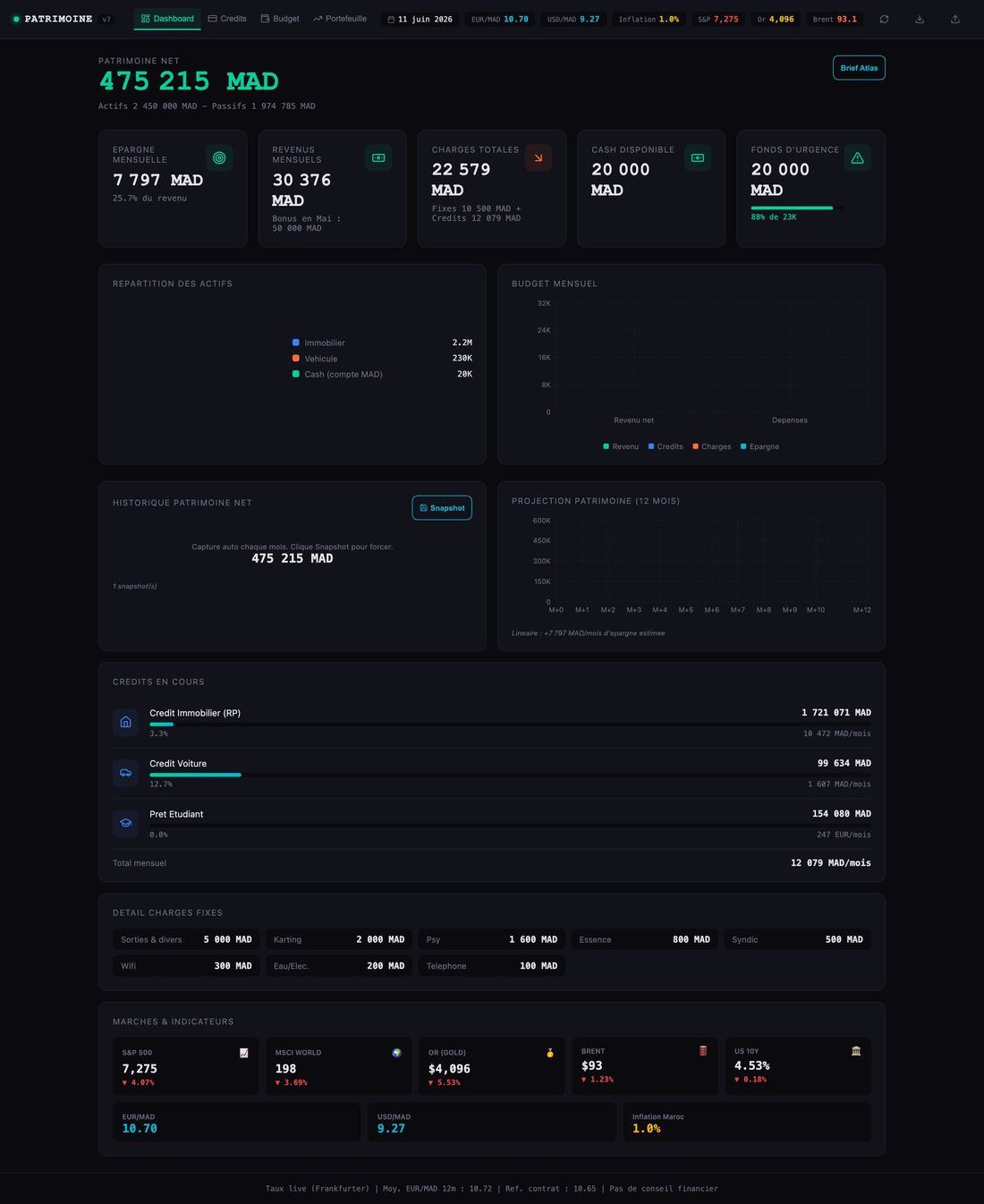
Task: Open the Portefeuille tab
Action: [340, 19]
